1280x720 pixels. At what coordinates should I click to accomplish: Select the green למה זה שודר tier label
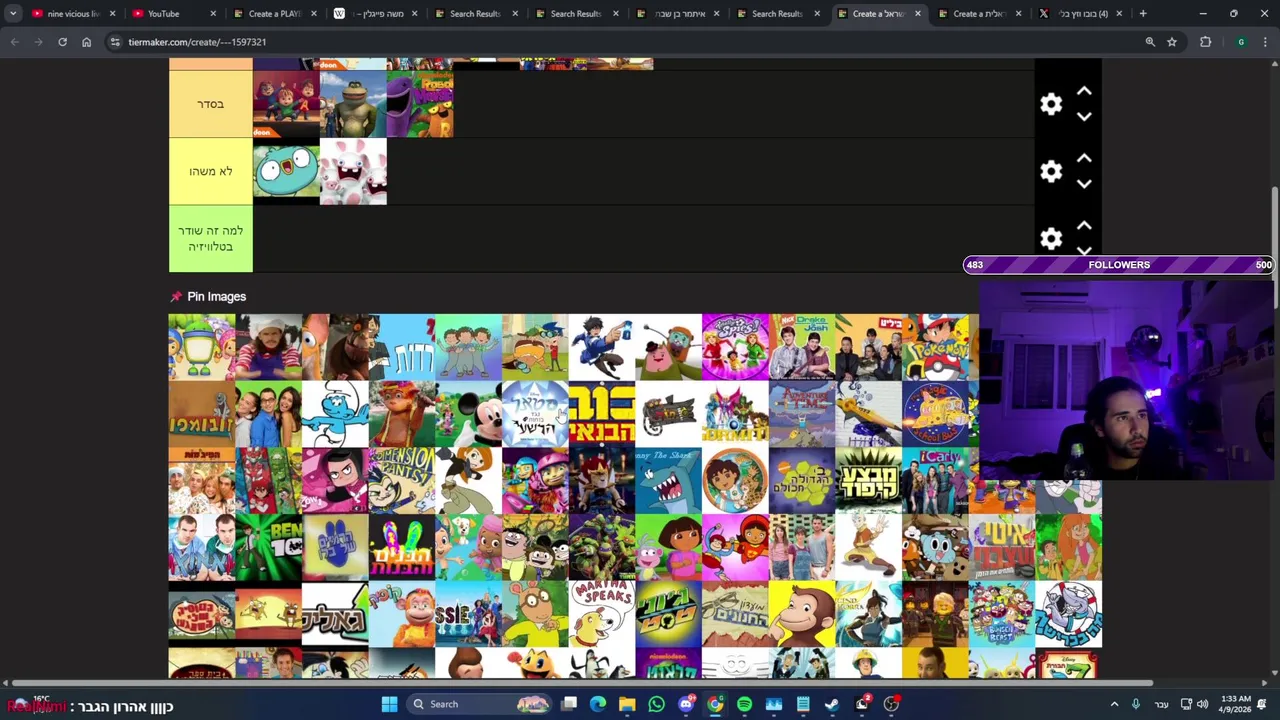coord(210,238)
